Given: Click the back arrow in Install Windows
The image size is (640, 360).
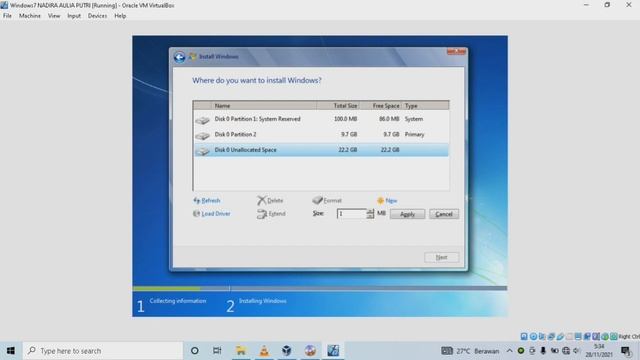Looking at the screenshot, I should [x=179, y=57].
